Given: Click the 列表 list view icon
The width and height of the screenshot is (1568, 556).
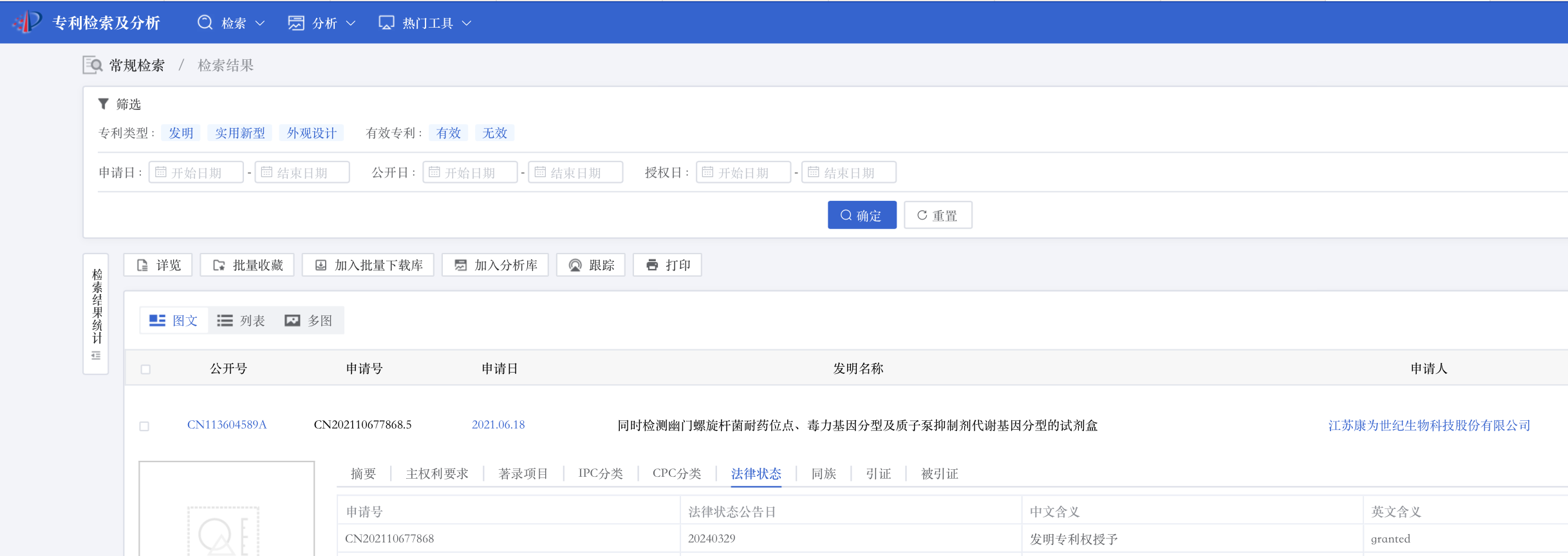Looking at the screenshot, I should click(225, 320).
